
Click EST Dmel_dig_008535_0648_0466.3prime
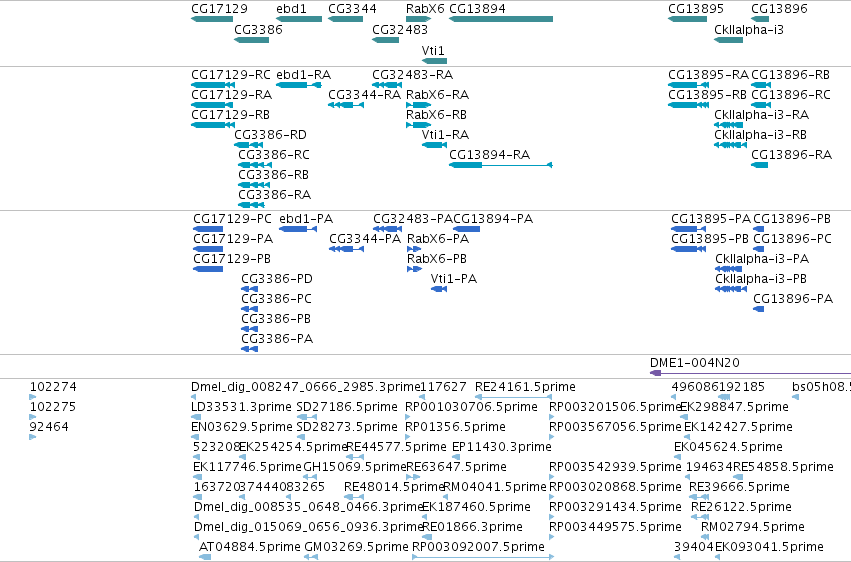click(197, 517)
